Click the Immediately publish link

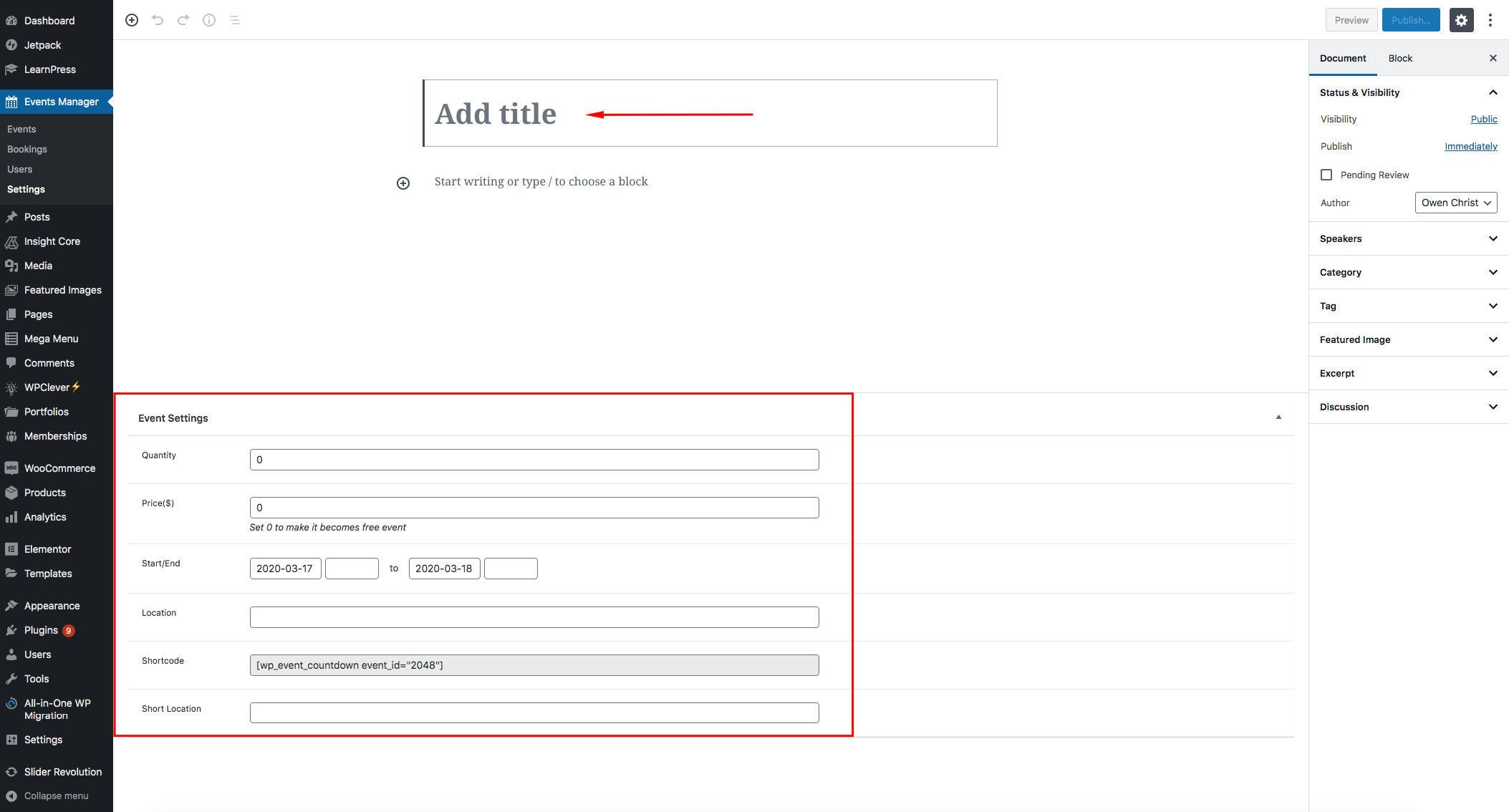[1471, 146]
